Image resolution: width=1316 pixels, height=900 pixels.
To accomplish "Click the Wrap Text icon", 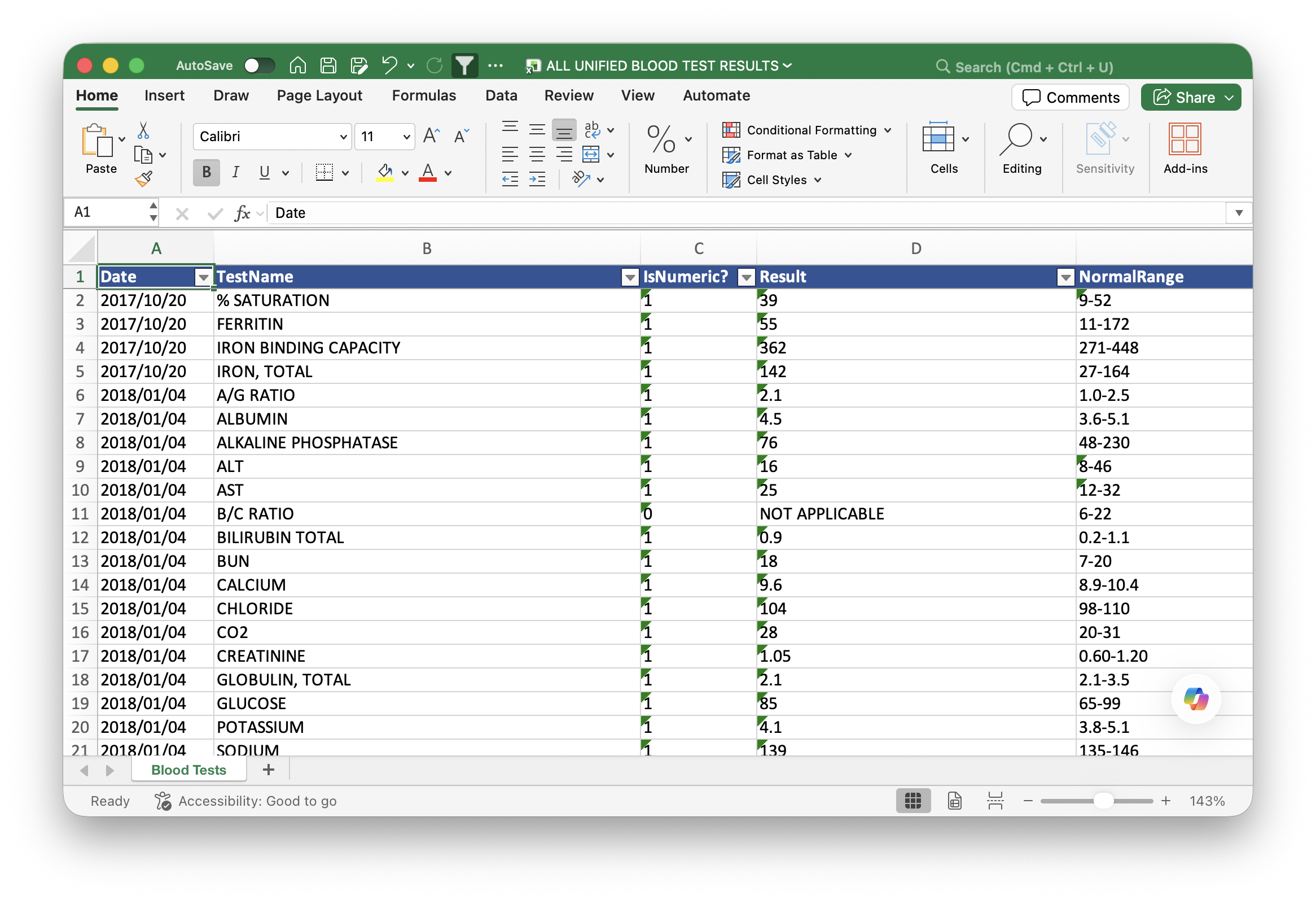I will click(x=593, y=130).
